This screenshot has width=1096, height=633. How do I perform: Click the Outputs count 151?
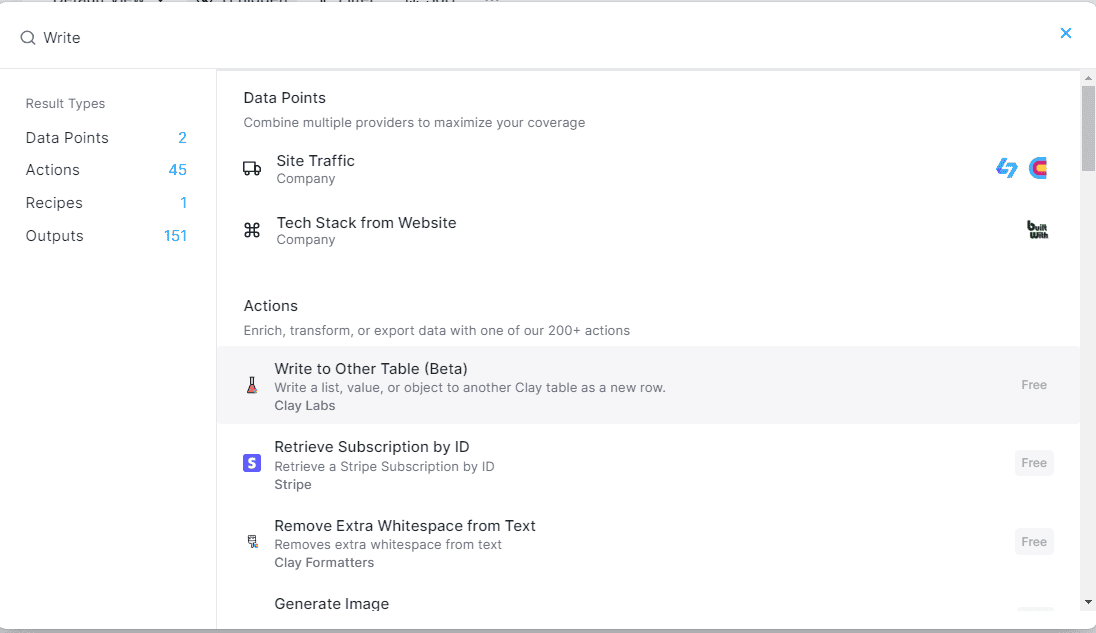pyautogui.click(x=175, y=236)
